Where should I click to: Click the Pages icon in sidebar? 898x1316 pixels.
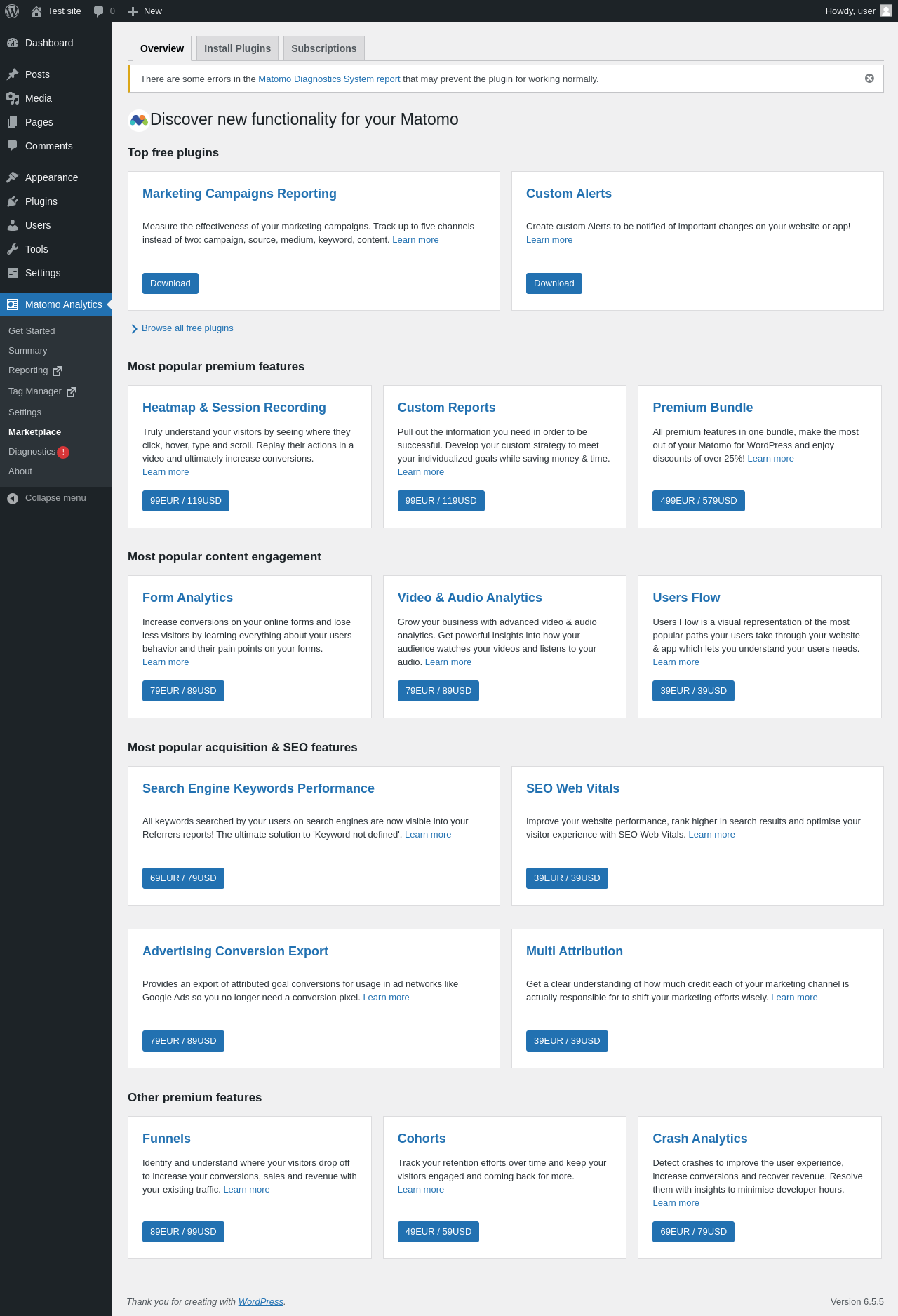(x=13, y=122)
